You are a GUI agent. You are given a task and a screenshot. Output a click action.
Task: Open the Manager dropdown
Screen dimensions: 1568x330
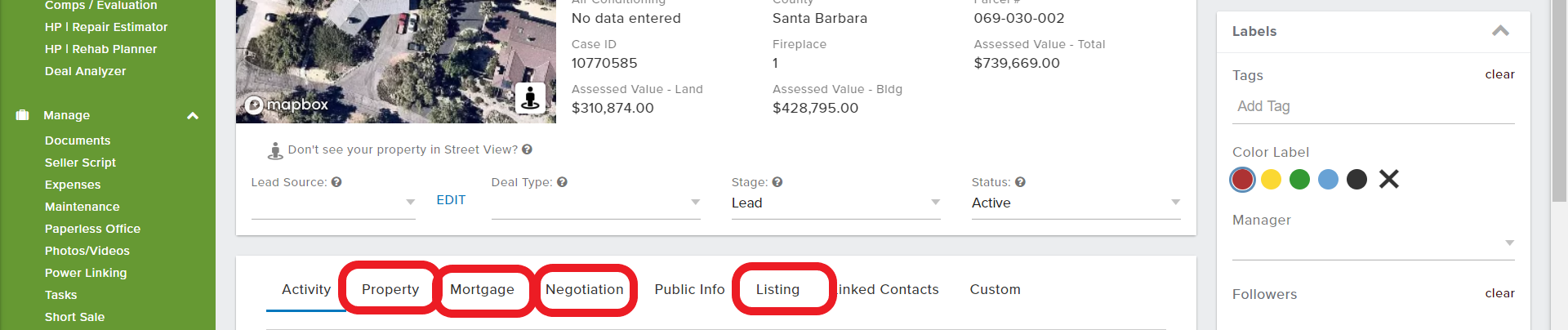pos(1373,243)
